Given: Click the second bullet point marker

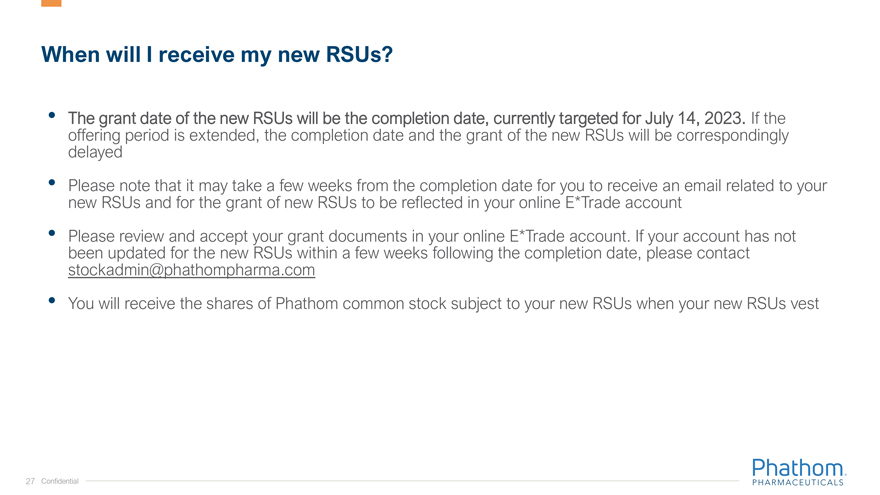Looking at the screenshot, I should point(51,184).
